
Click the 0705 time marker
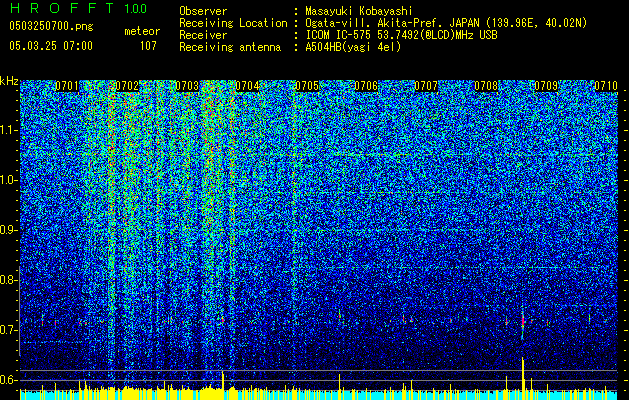(307, 86)
